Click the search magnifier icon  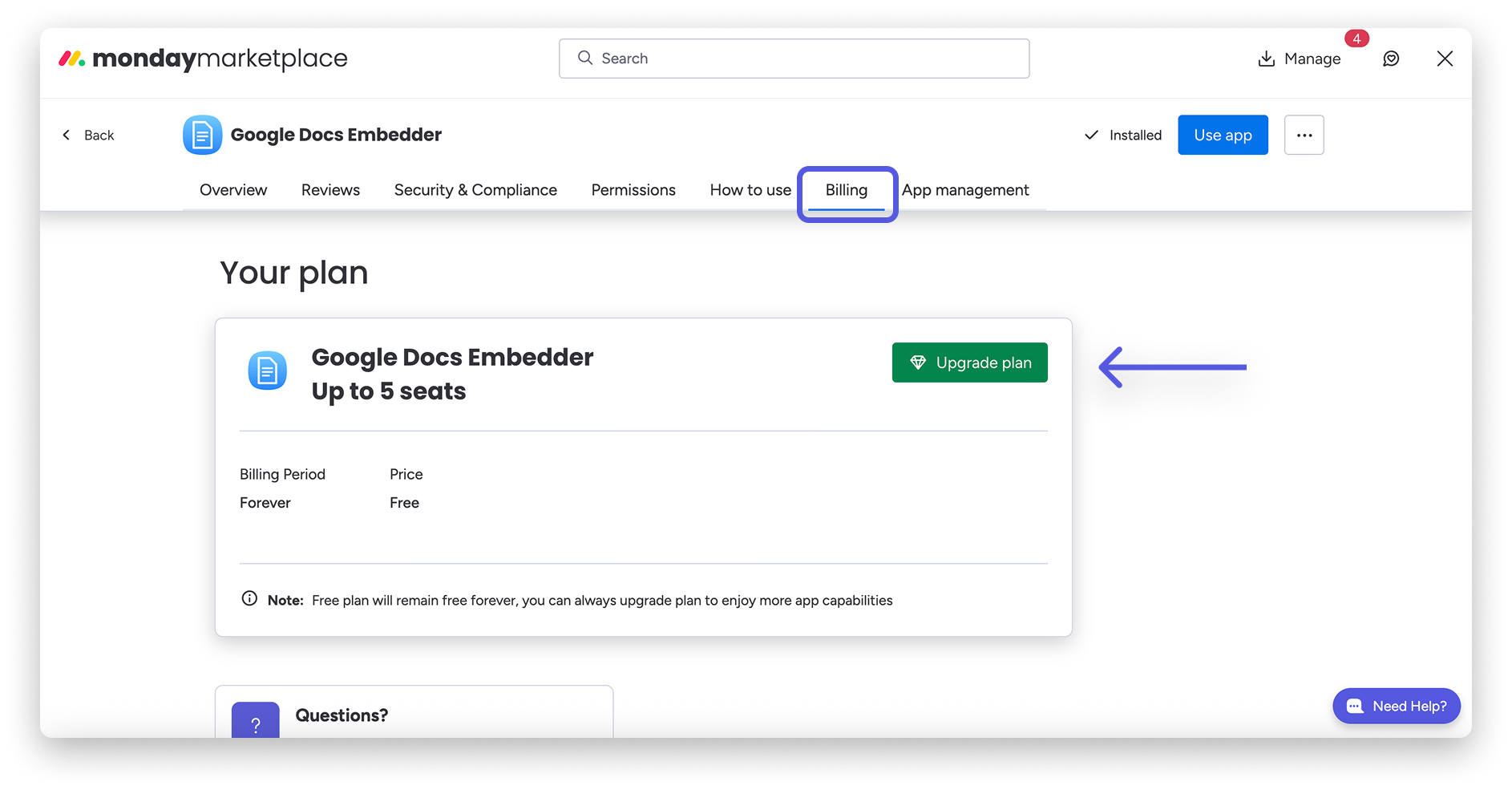tap(585, 58)
